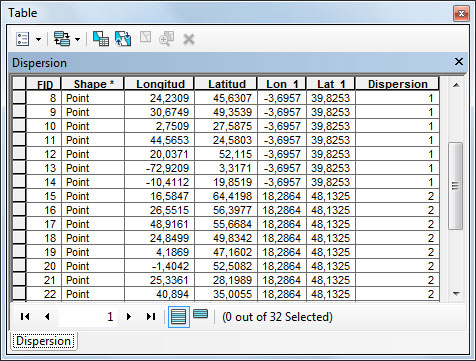
Task: Select row with FID 16
Action: click(19, 210)
